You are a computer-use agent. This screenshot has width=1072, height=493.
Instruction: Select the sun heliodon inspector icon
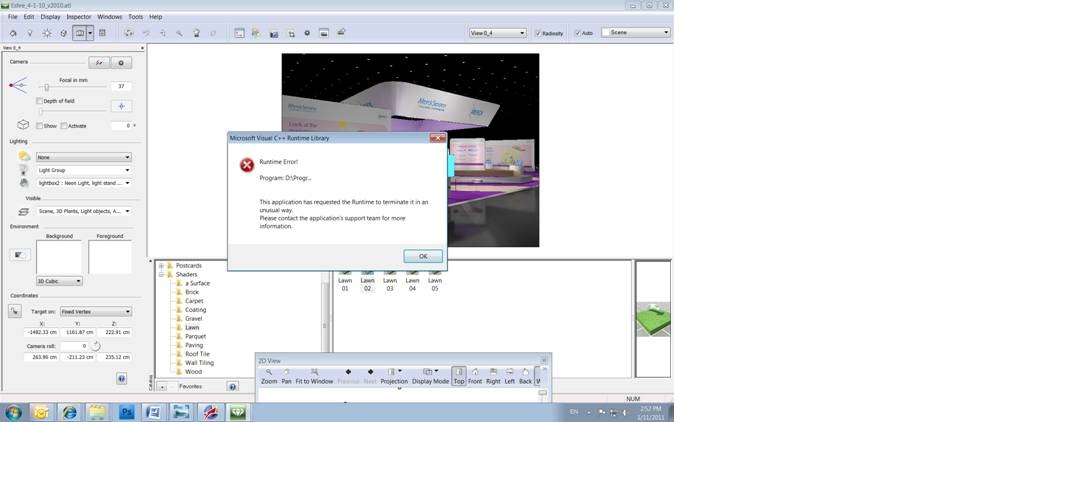coord(46,33)
